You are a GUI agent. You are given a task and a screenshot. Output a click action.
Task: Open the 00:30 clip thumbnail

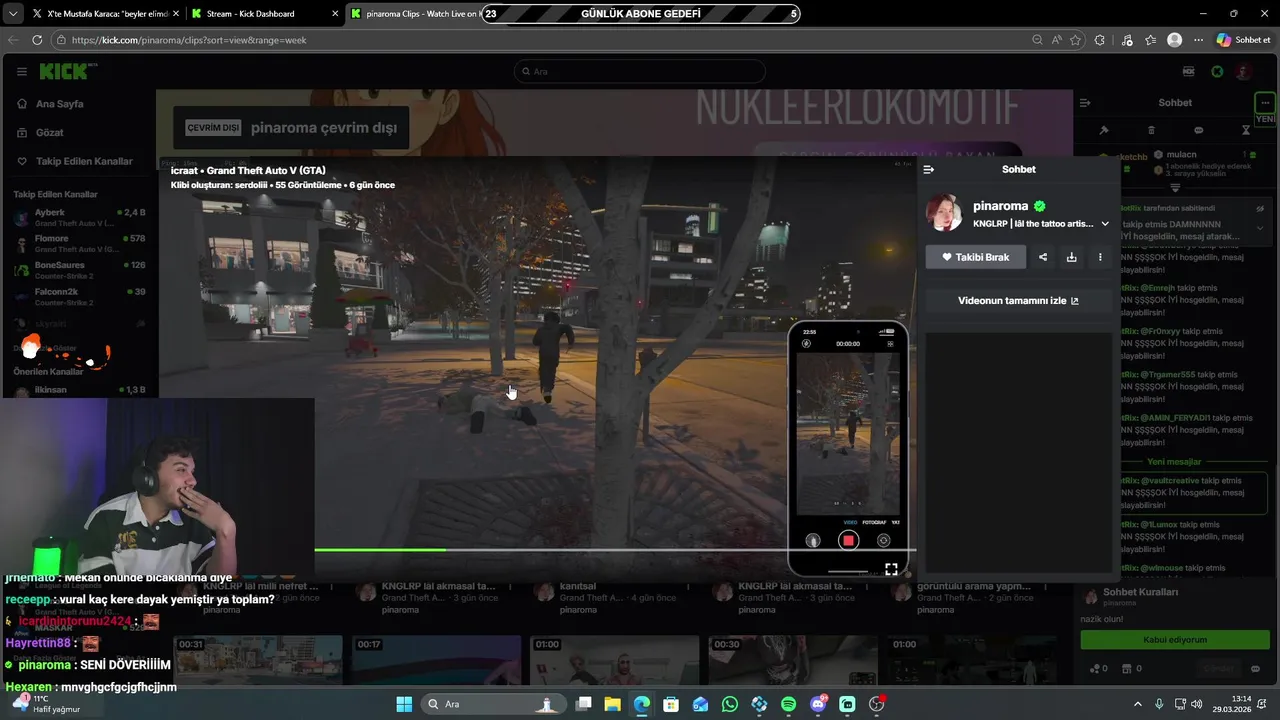(792, 660)
